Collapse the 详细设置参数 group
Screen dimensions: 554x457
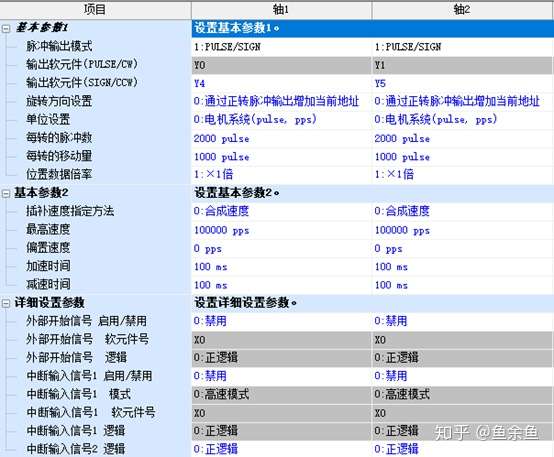pos(6,303)
